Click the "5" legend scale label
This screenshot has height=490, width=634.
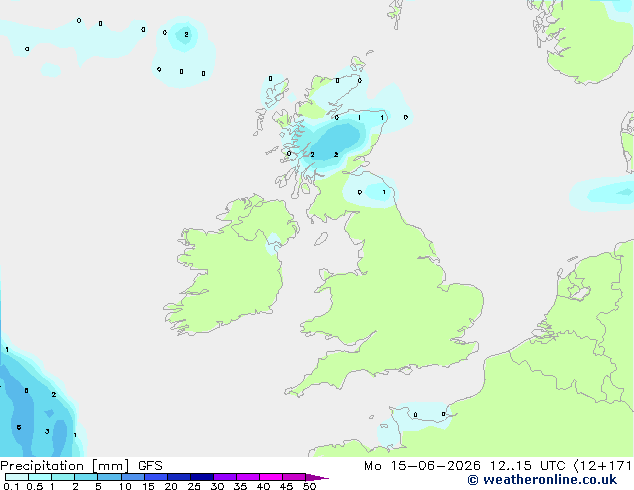tap(98, 486)
